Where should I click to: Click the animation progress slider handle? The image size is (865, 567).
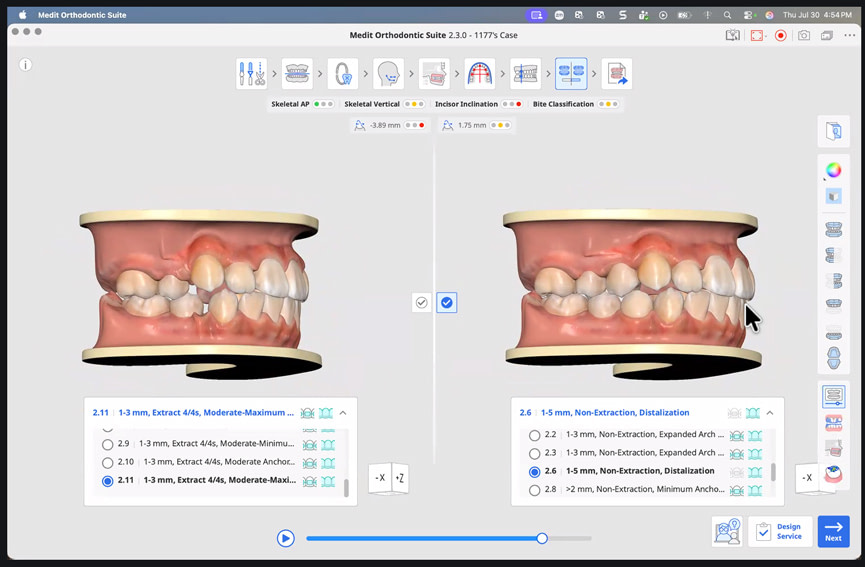coord(542,538)
